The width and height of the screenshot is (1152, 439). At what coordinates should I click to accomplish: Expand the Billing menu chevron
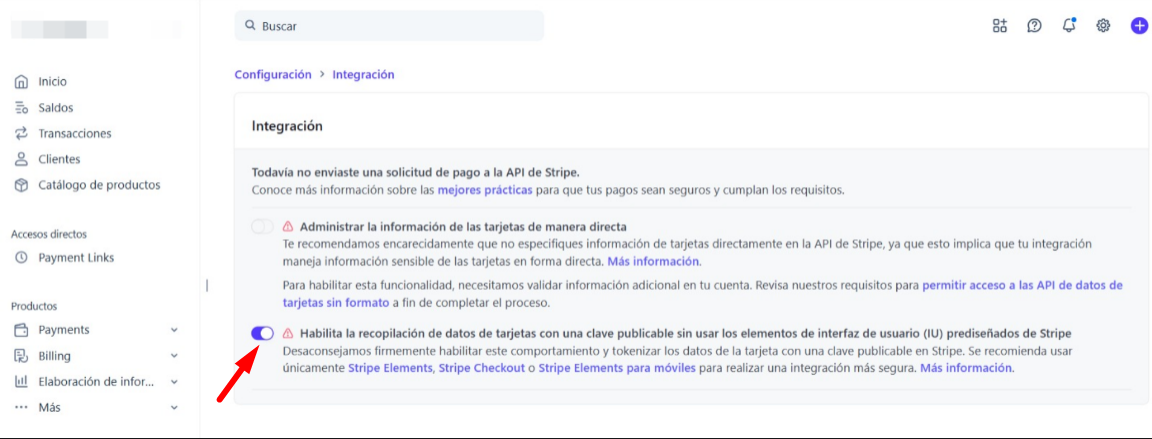[174, 356]
